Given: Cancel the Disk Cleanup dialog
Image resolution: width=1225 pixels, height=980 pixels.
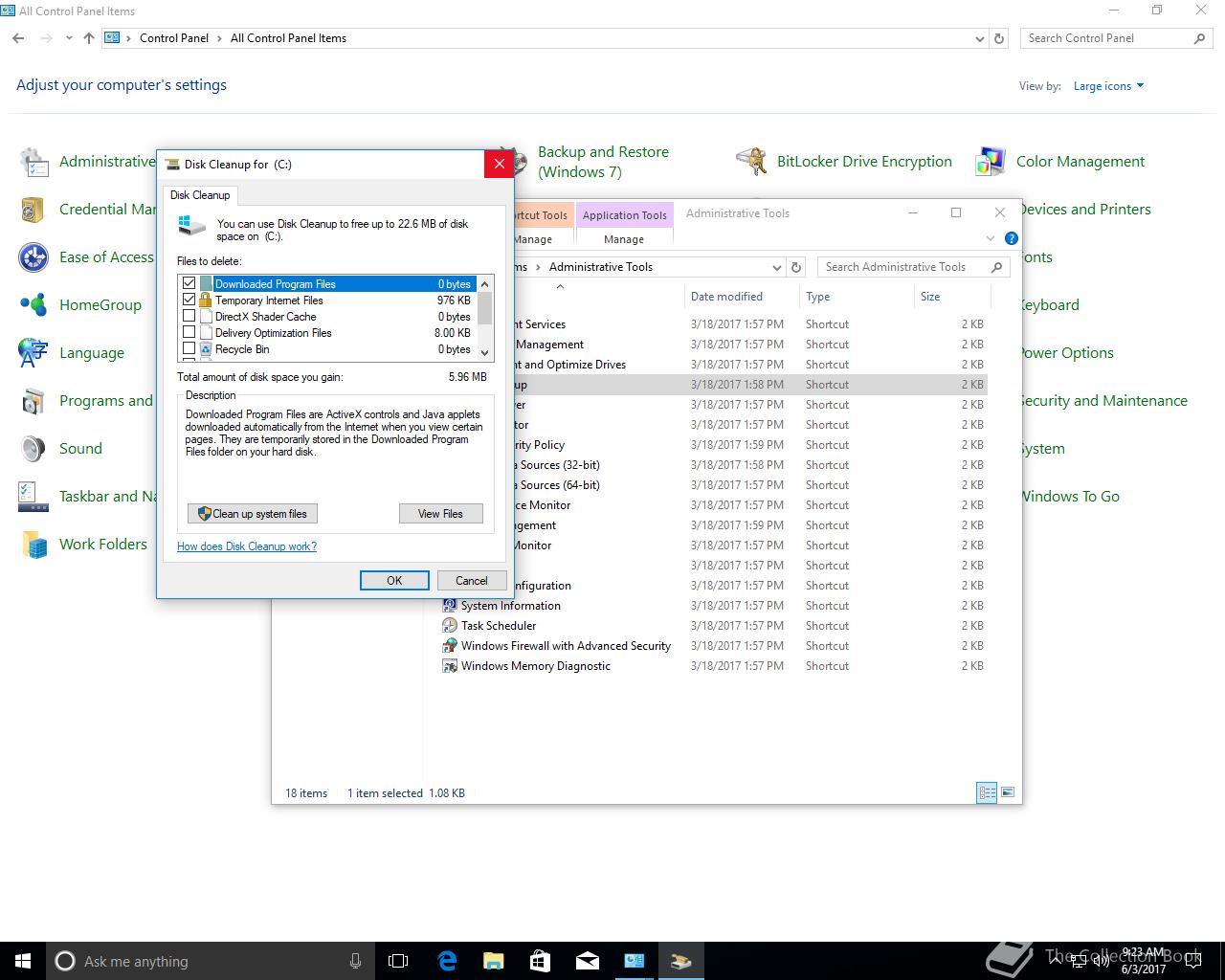Looking at the screenshot, I should pos(472,581).
